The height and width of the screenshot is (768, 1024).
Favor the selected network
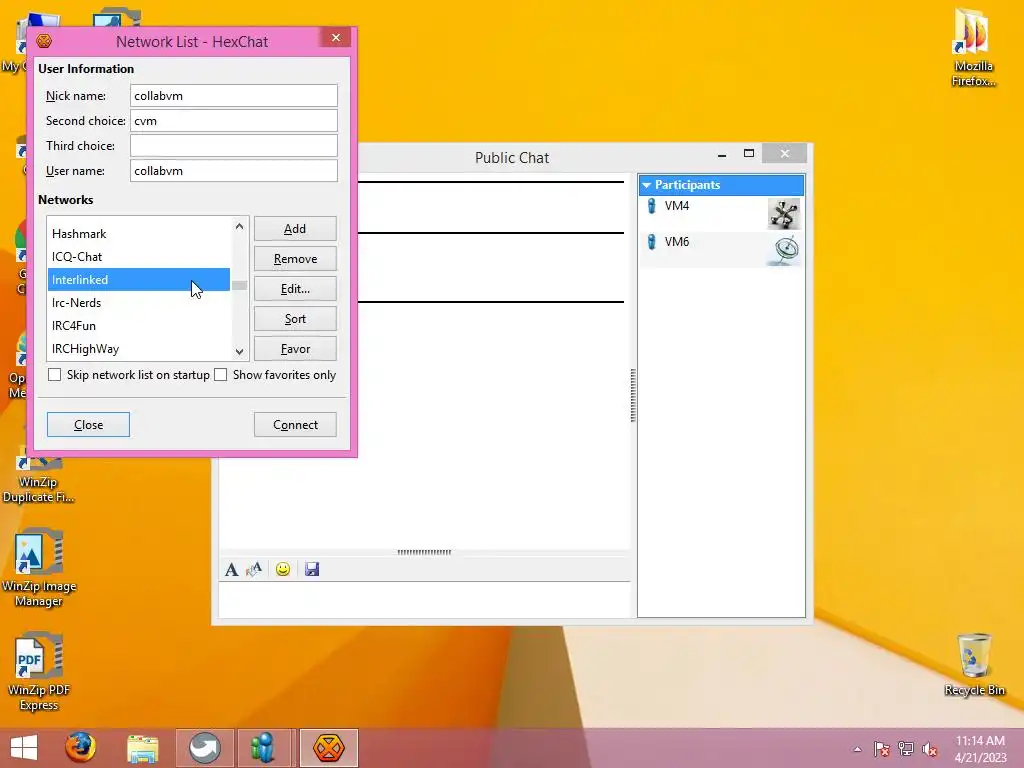pyautogui.click(x=295, y=349)
